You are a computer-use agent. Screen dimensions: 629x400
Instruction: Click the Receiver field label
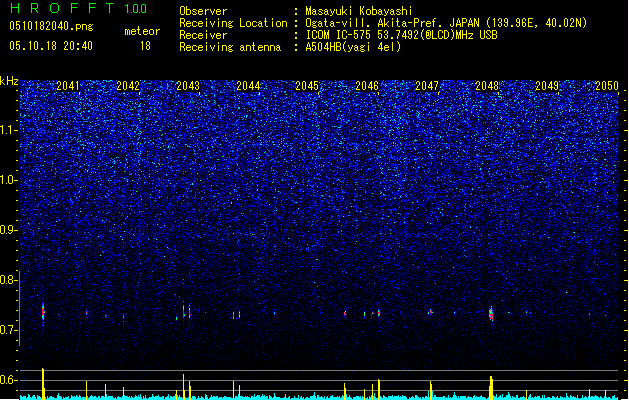coord(203,35)
